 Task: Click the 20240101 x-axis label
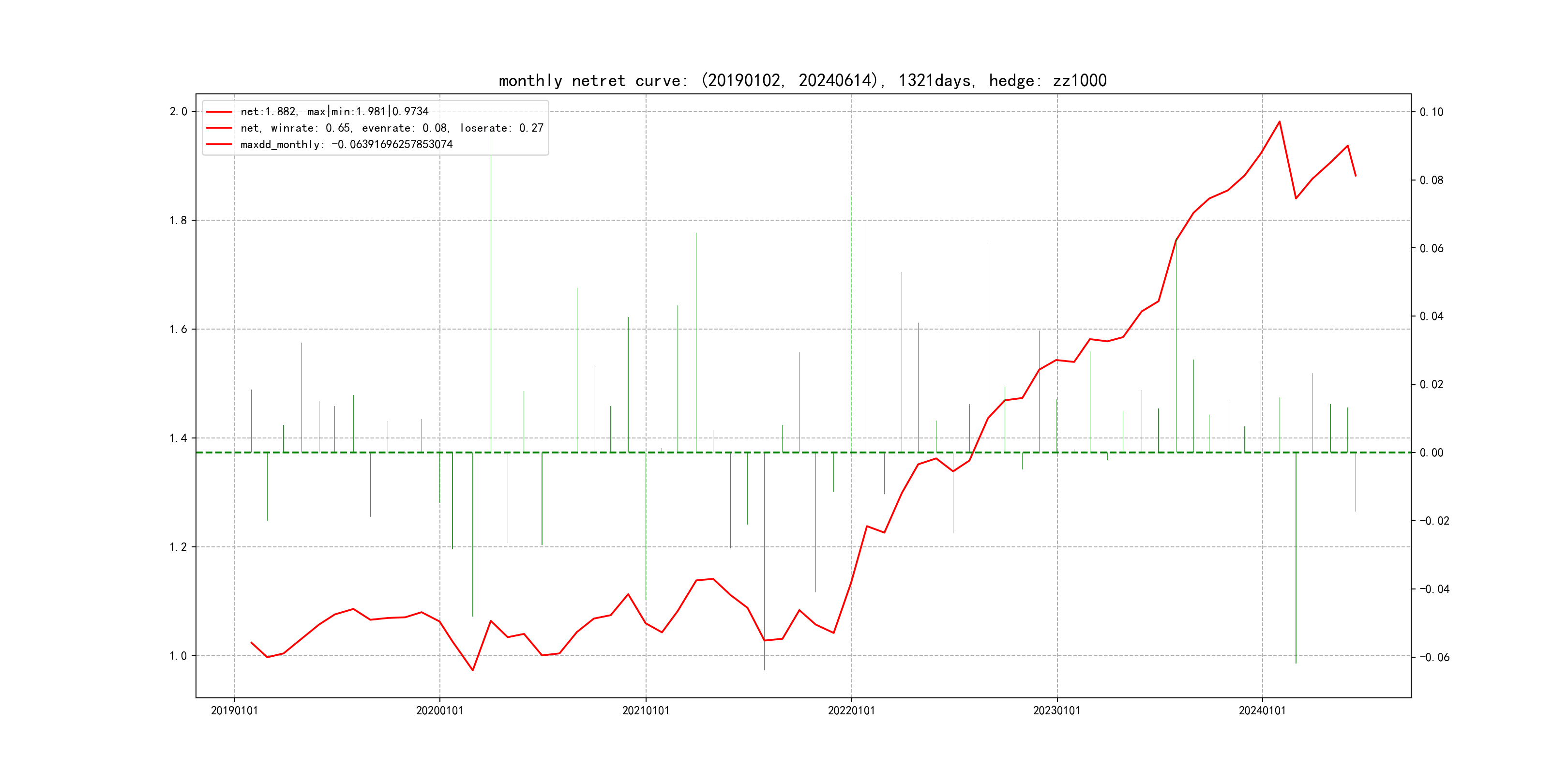1262,710
